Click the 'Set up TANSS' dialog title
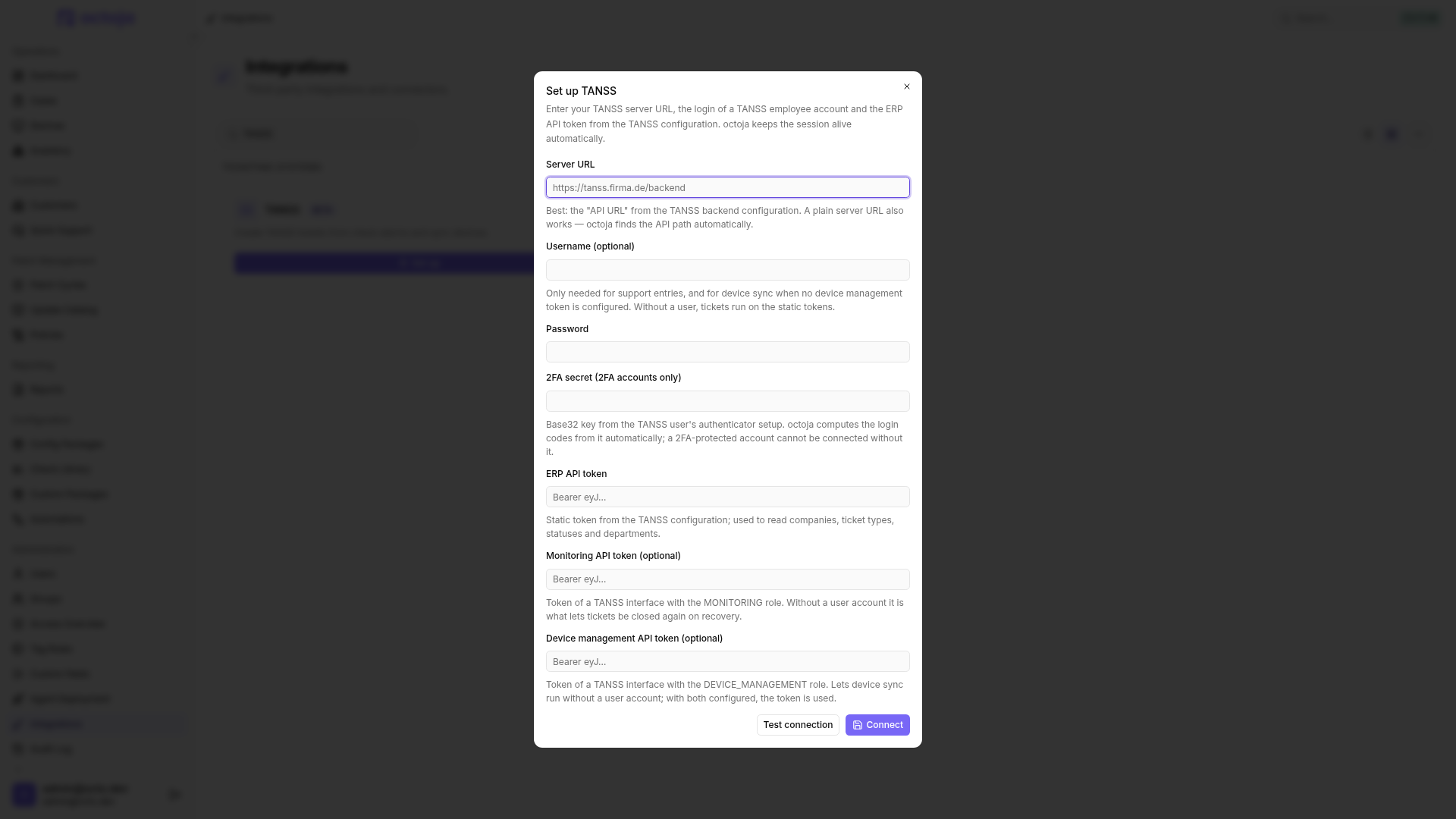This screenshot has height=819, width=1456. [581, 91]
